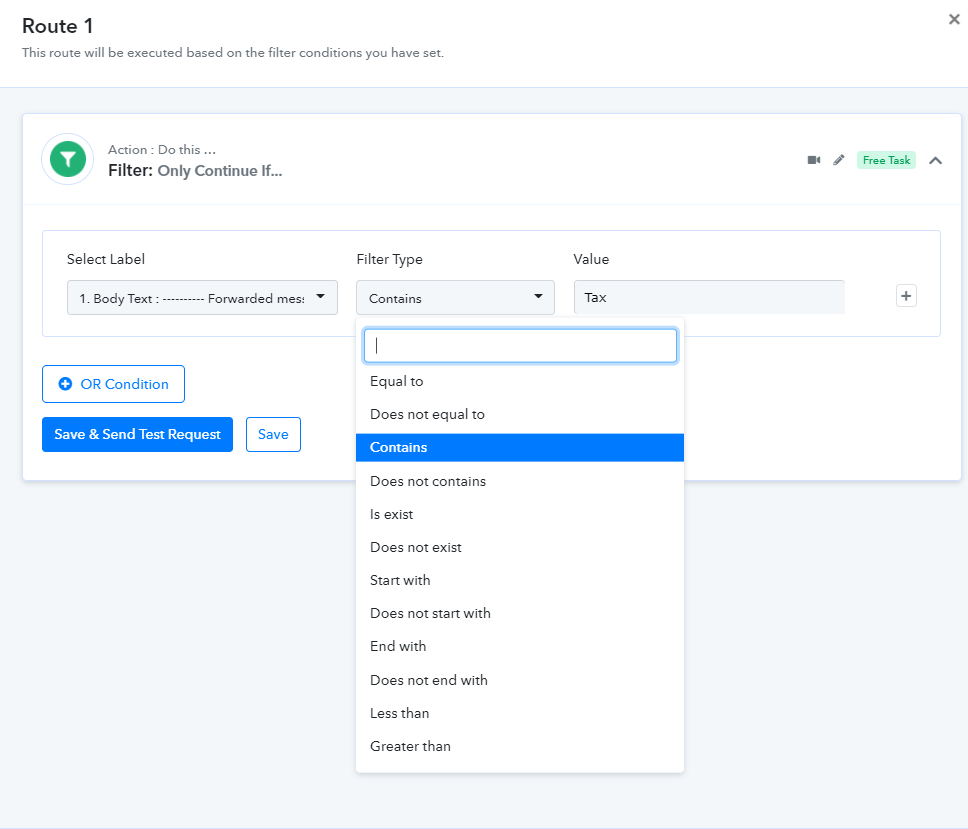Open the Select Label dropdown
This screenshot has width=968, height=829.
click(202, 298)
